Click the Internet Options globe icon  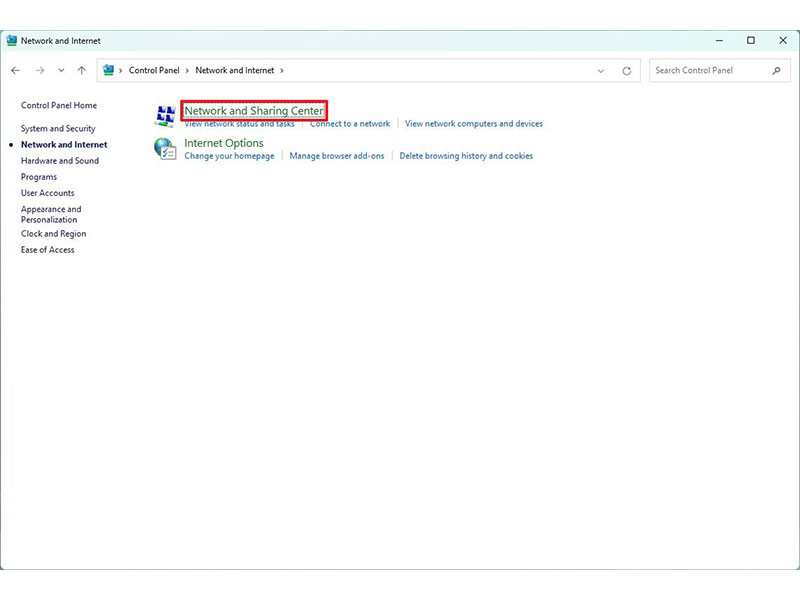point(165,148)
